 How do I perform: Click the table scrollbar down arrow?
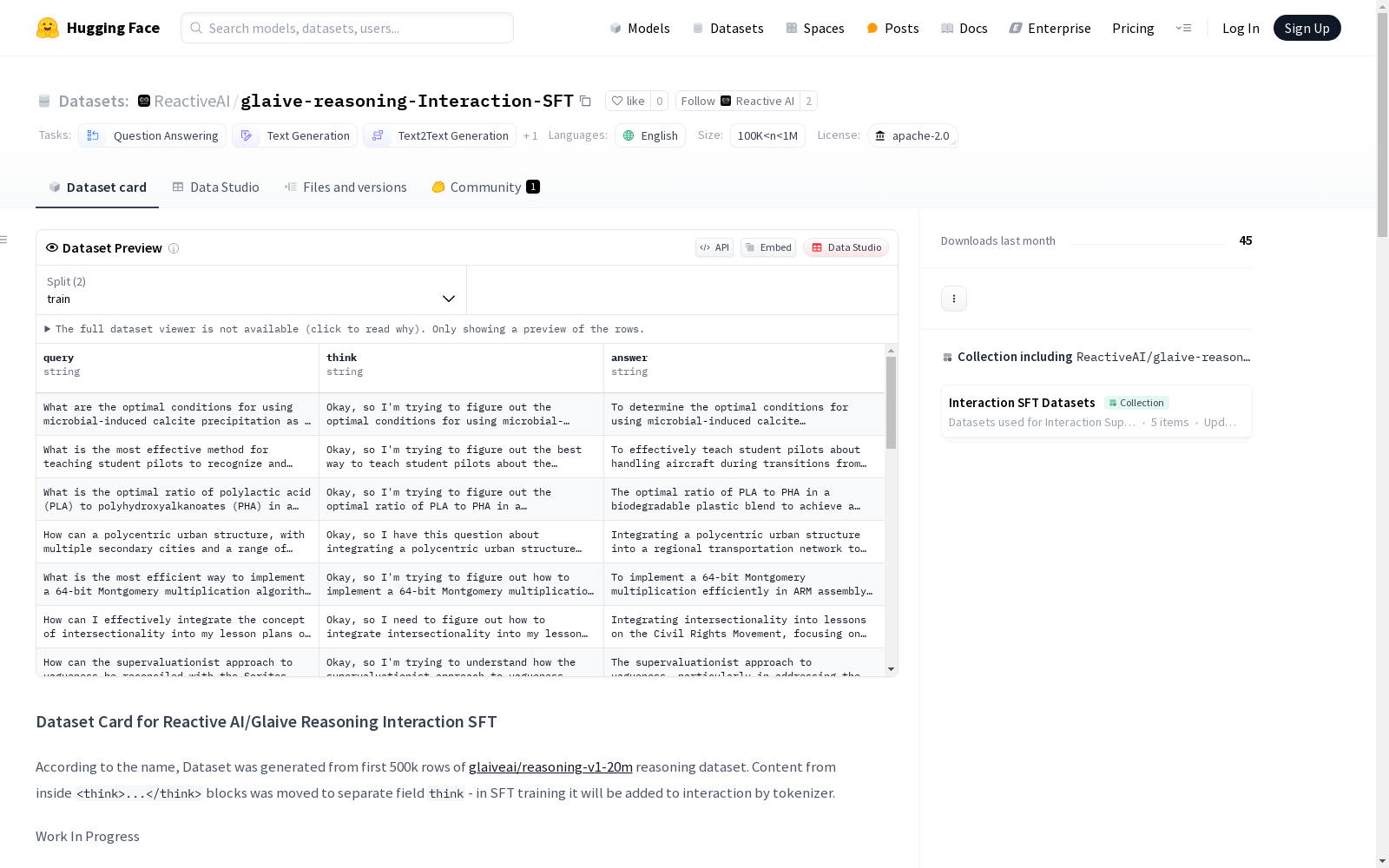pos(891,669)
